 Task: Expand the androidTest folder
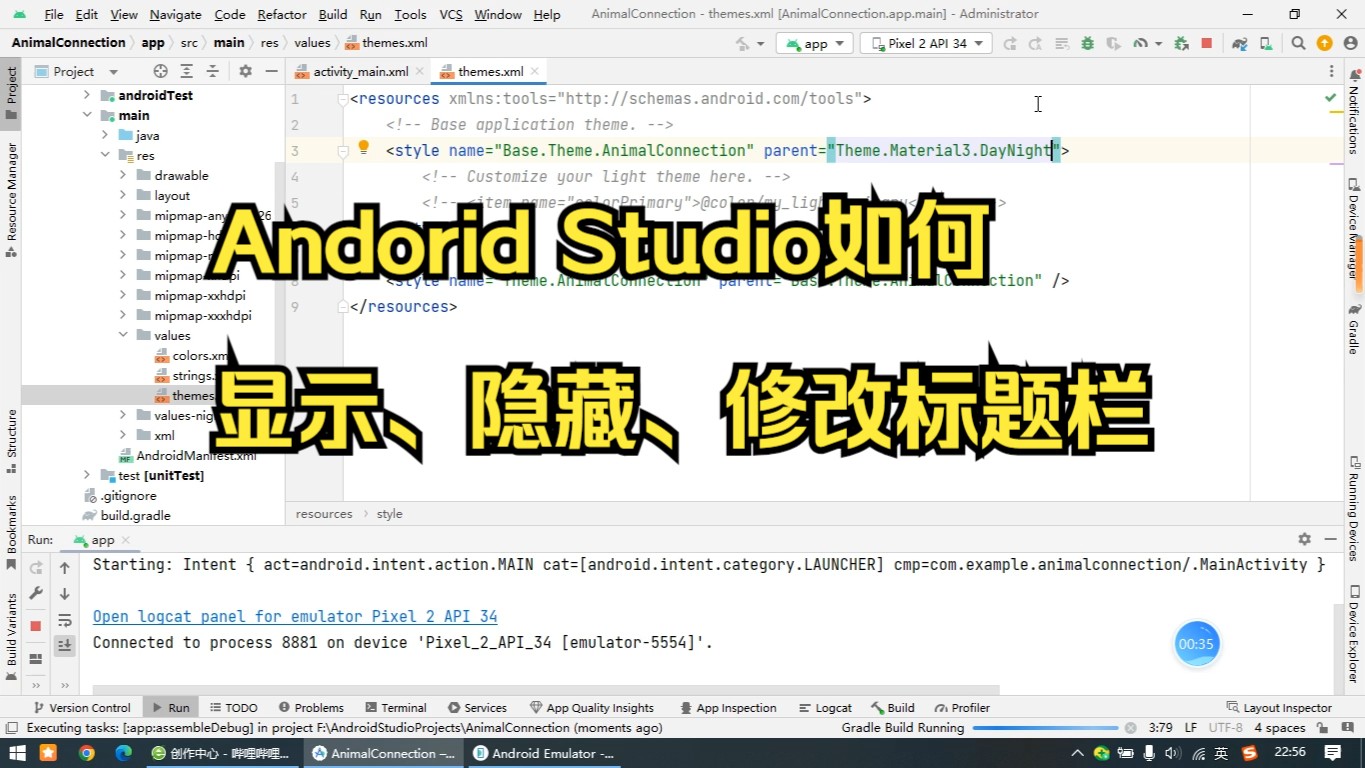[87, 96]
